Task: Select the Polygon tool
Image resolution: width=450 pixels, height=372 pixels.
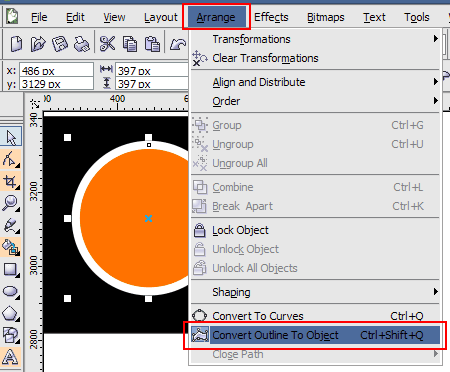Action: tap(10, 313)
